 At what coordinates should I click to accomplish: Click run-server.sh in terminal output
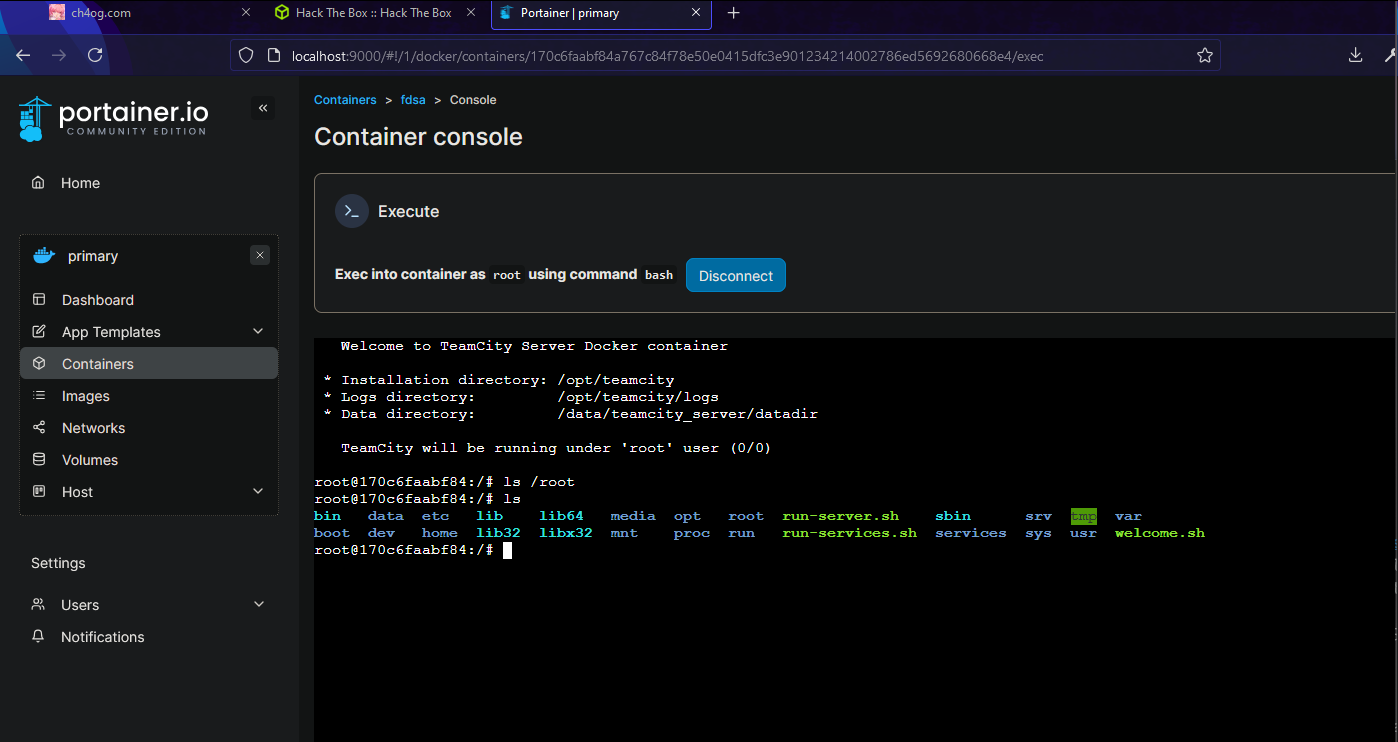[840, 516]
